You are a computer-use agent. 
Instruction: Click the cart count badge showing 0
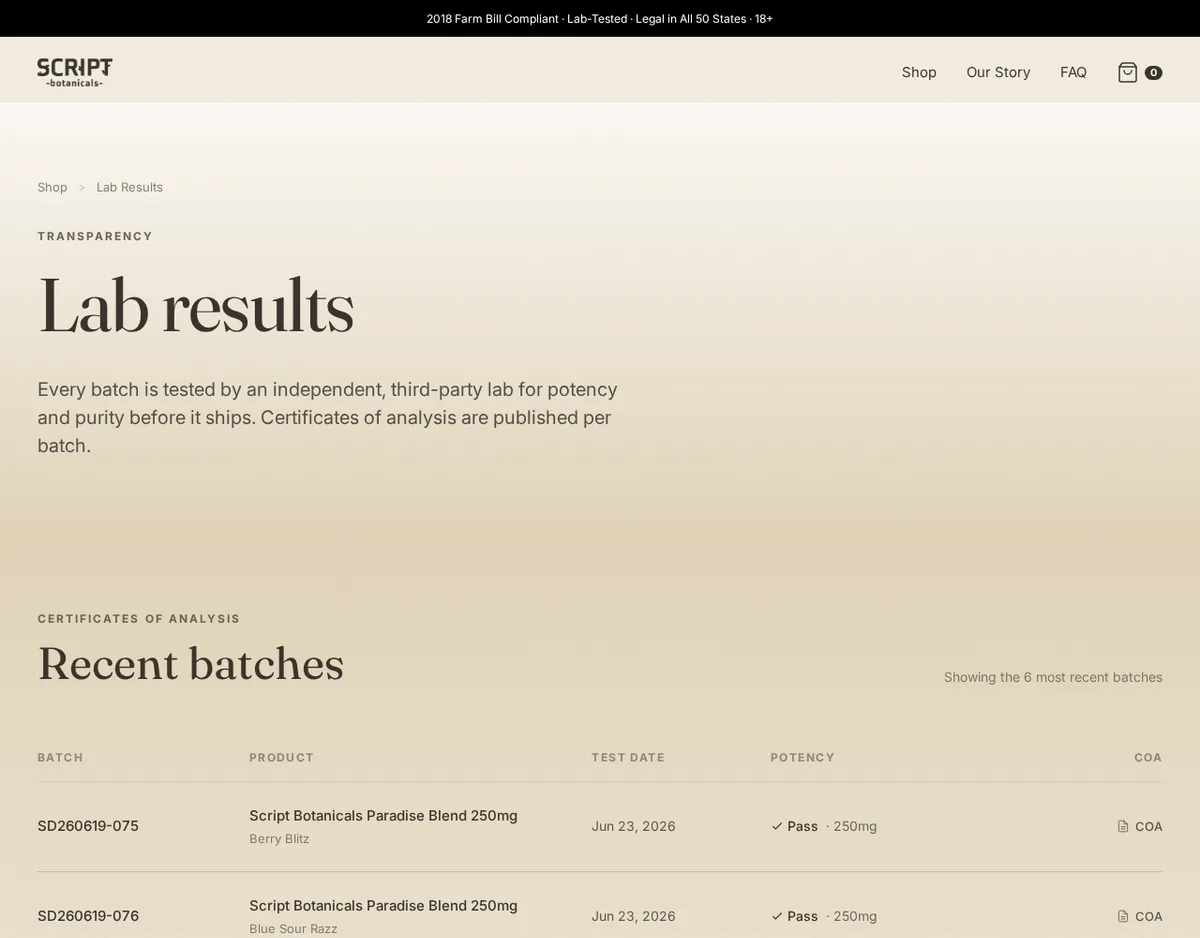[x=1153, y=73]
